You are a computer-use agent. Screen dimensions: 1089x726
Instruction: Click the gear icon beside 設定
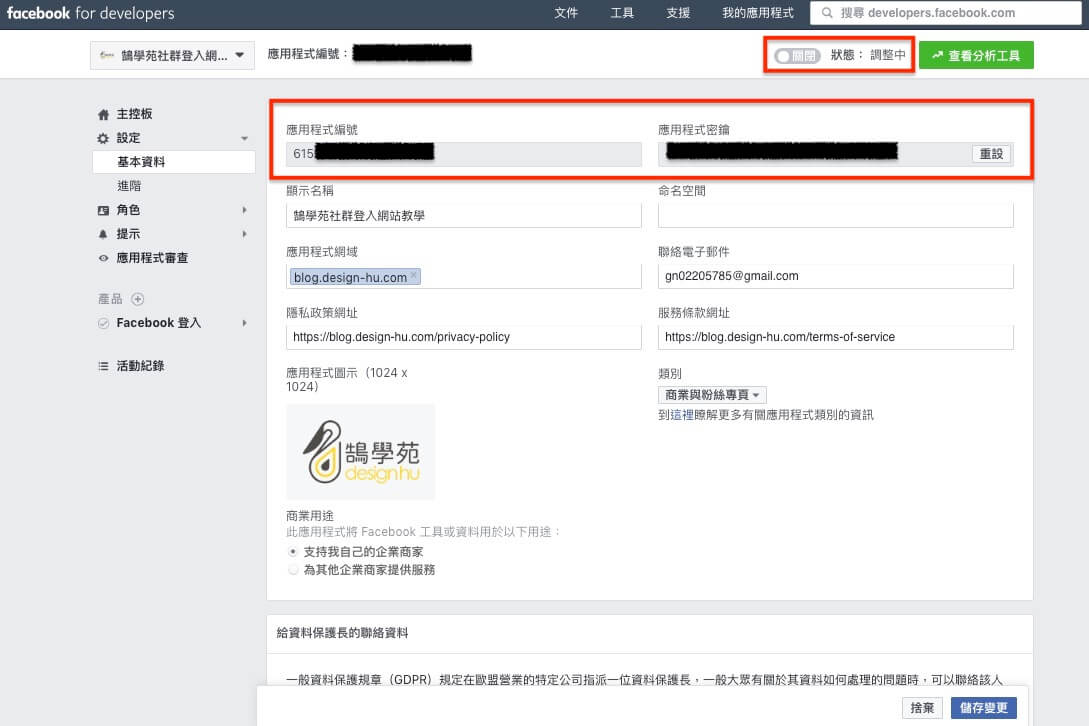pos(103,138)
